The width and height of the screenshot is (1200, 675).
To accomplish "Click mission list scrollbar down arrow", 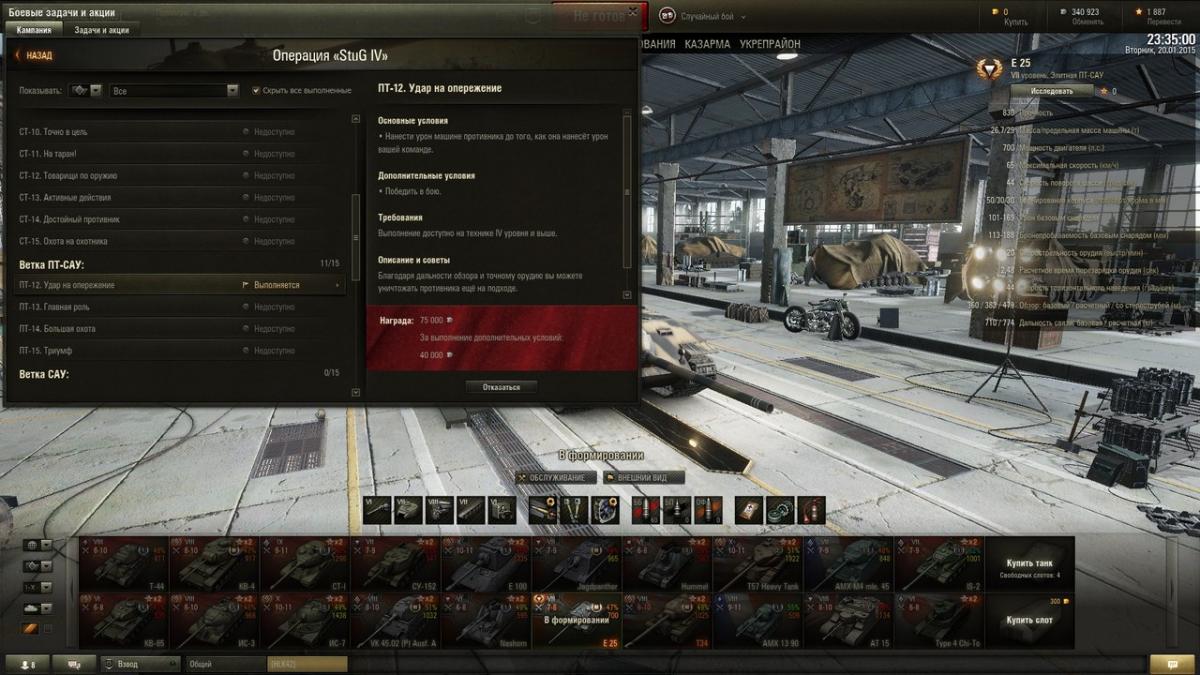I will 356,393.
